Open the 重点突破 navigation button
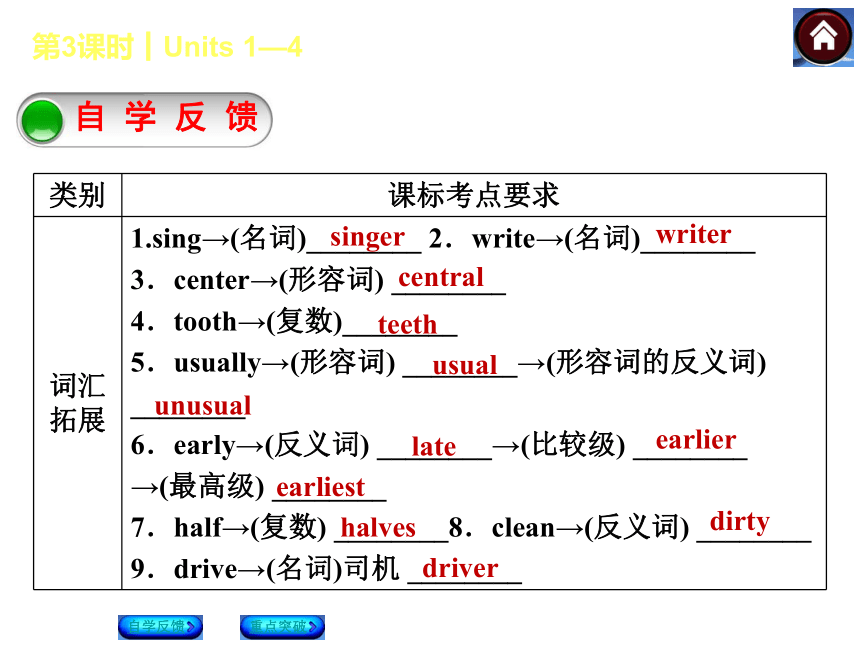This screenshot has width=860, height=645. [x=282, y=626]
